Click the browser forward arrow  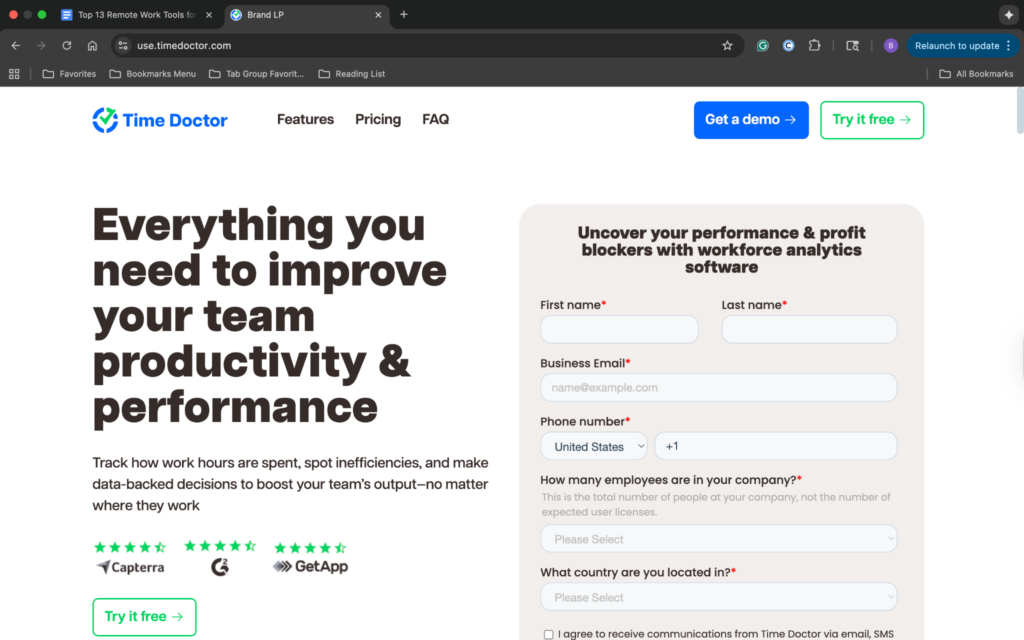pos(41,46)
